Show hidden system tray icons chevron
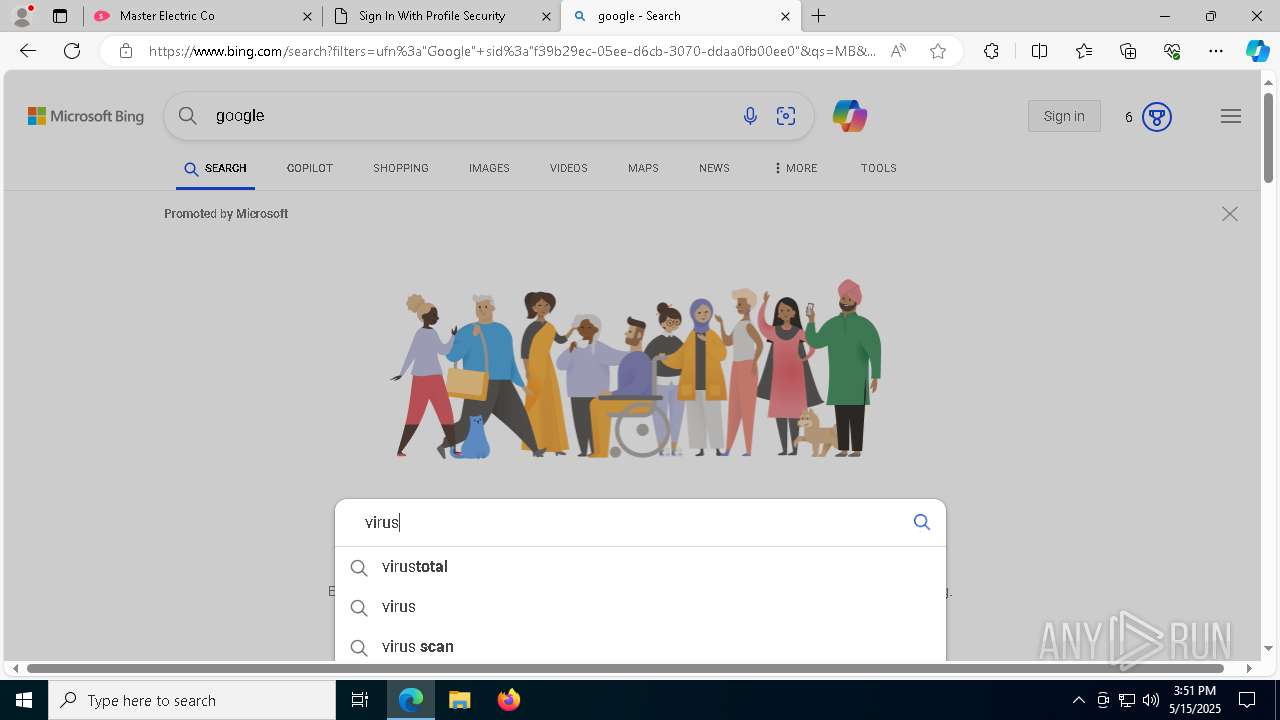 point(1078,700)
